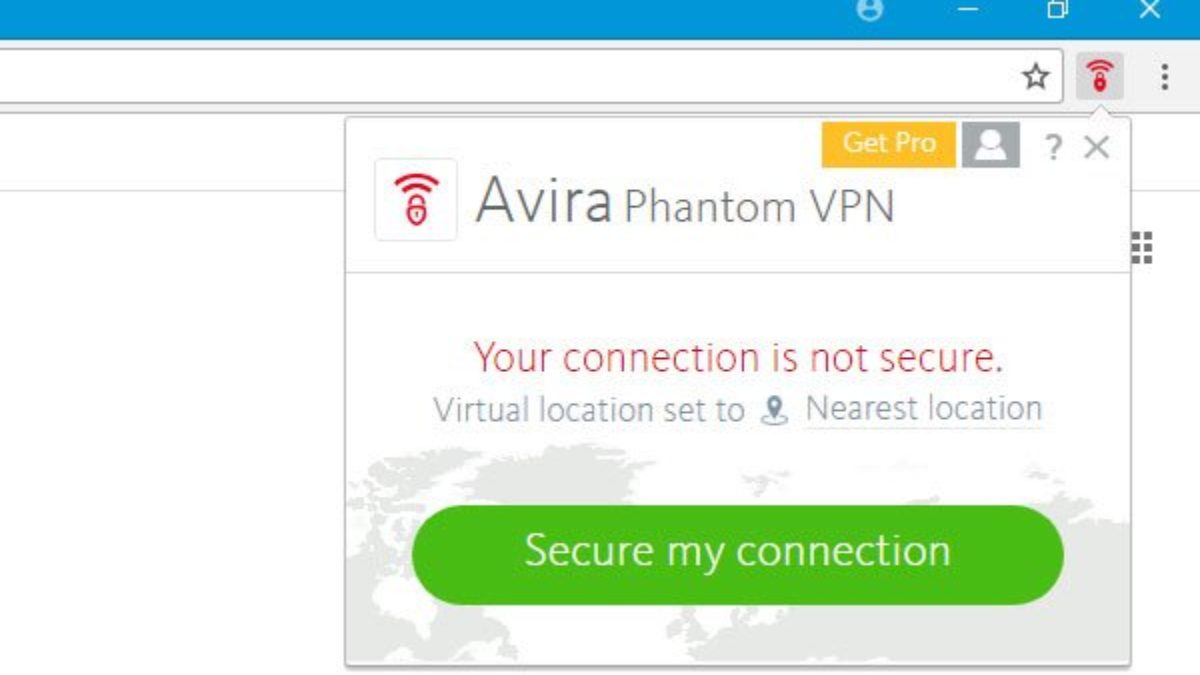The height and width of the screenshot is (675, 1200).
Task: Open the Chrome three-dot menu
Action: [x=1164, y=76]
